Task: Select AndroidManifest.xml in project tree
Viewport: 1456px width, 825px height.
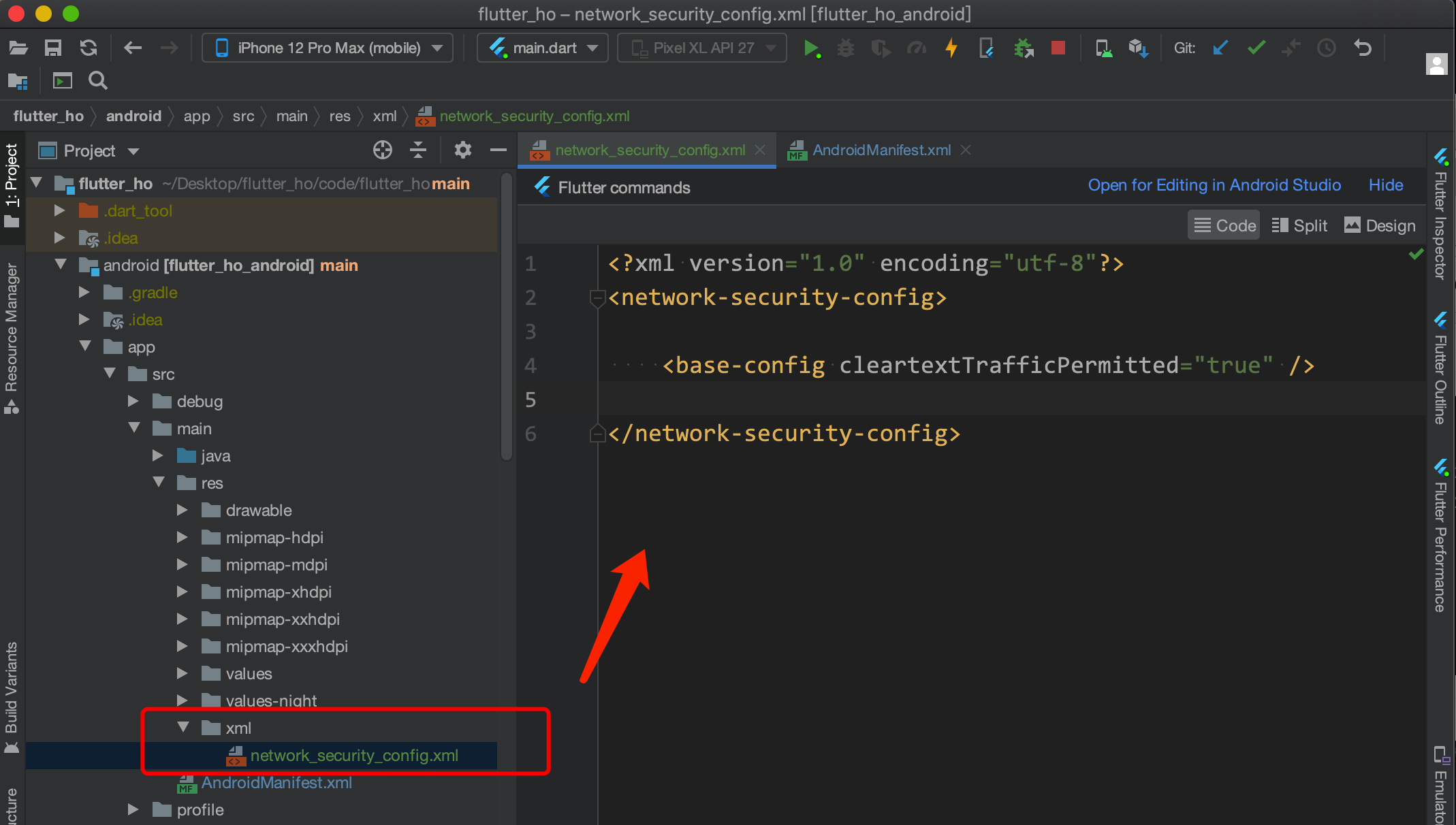Action: pos(276,783)
